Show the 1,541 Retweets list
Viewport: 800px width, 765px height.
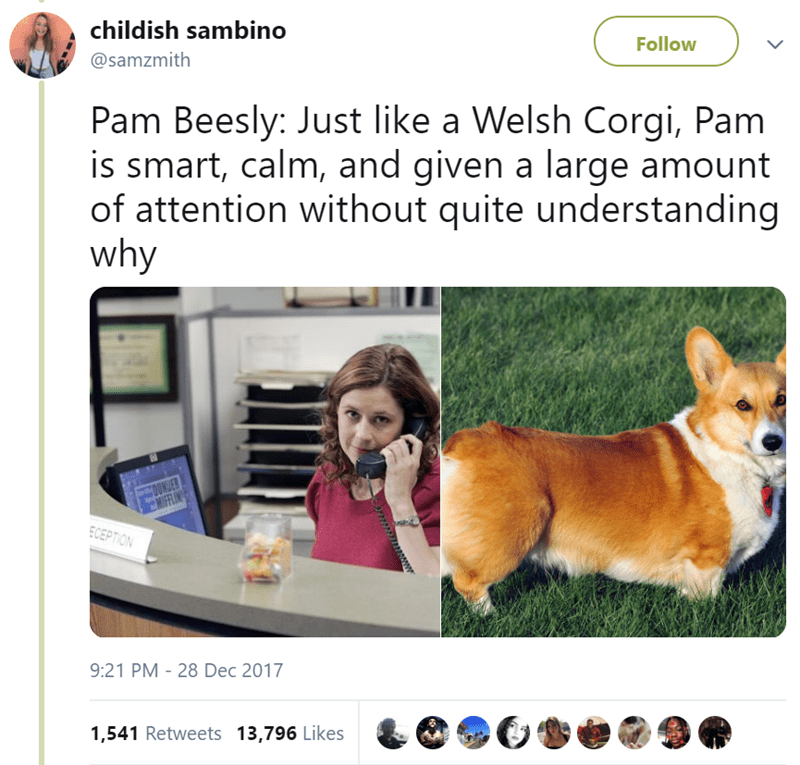tap(156, 733)
